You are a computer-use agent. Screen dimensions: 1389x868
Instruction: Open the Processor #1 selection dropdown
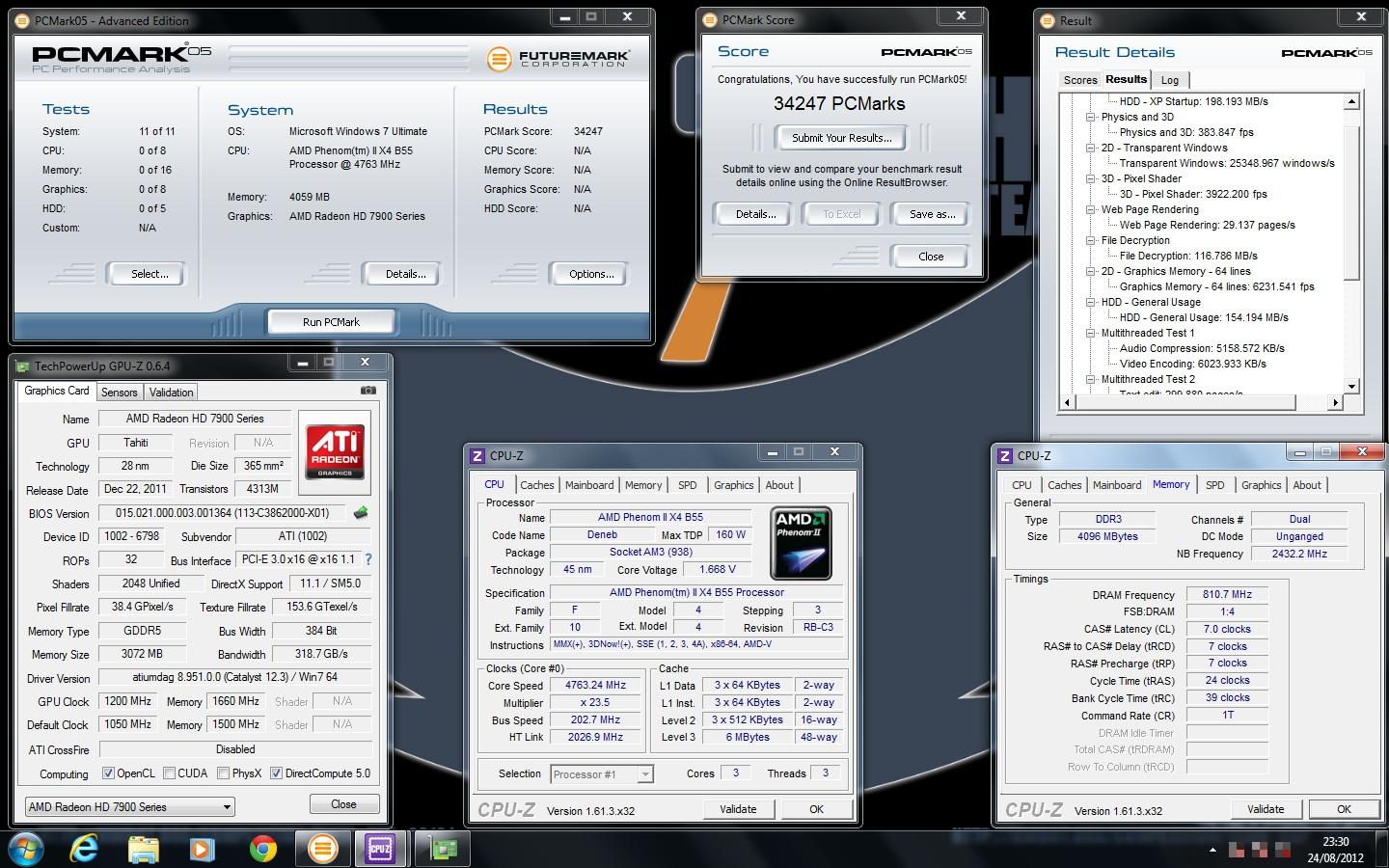pos(602,773)
